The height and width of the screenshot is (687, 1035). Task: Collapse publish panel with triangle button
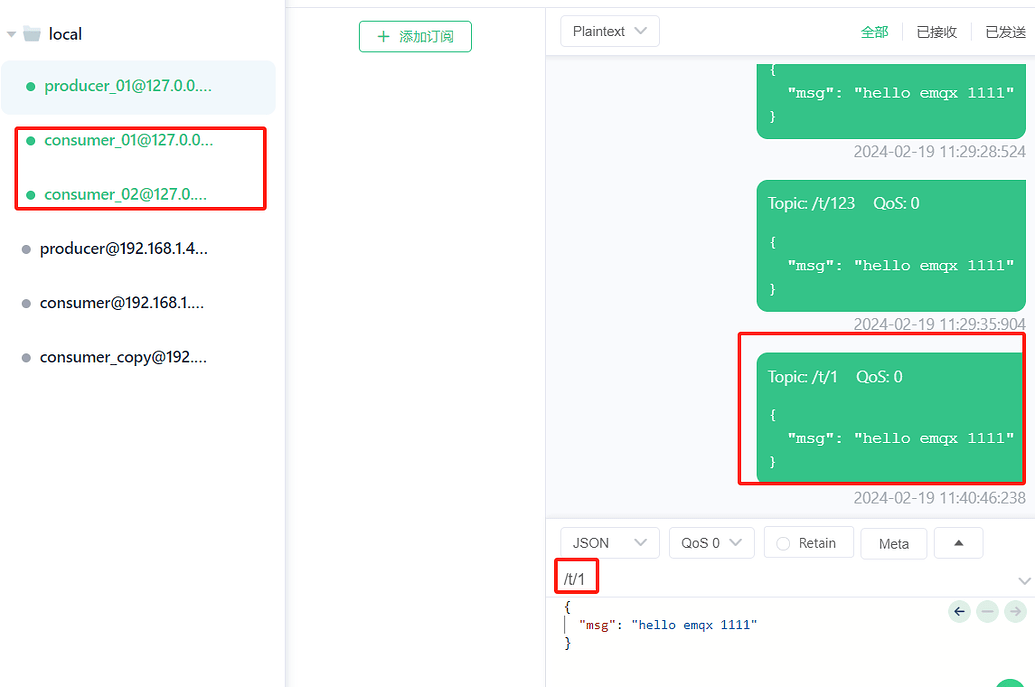[x=958, y=543]
